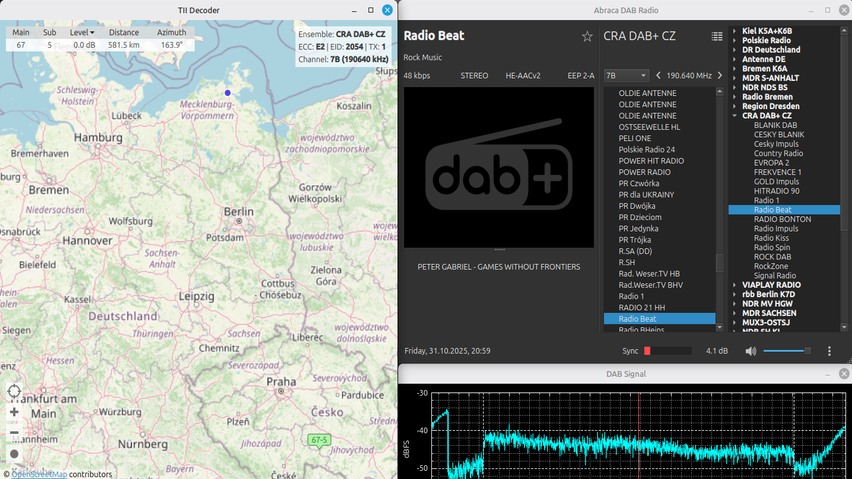The height and width of the screenshot is (479, 852).
Task: Adjust the volume slider
Action: click(790, 351)
